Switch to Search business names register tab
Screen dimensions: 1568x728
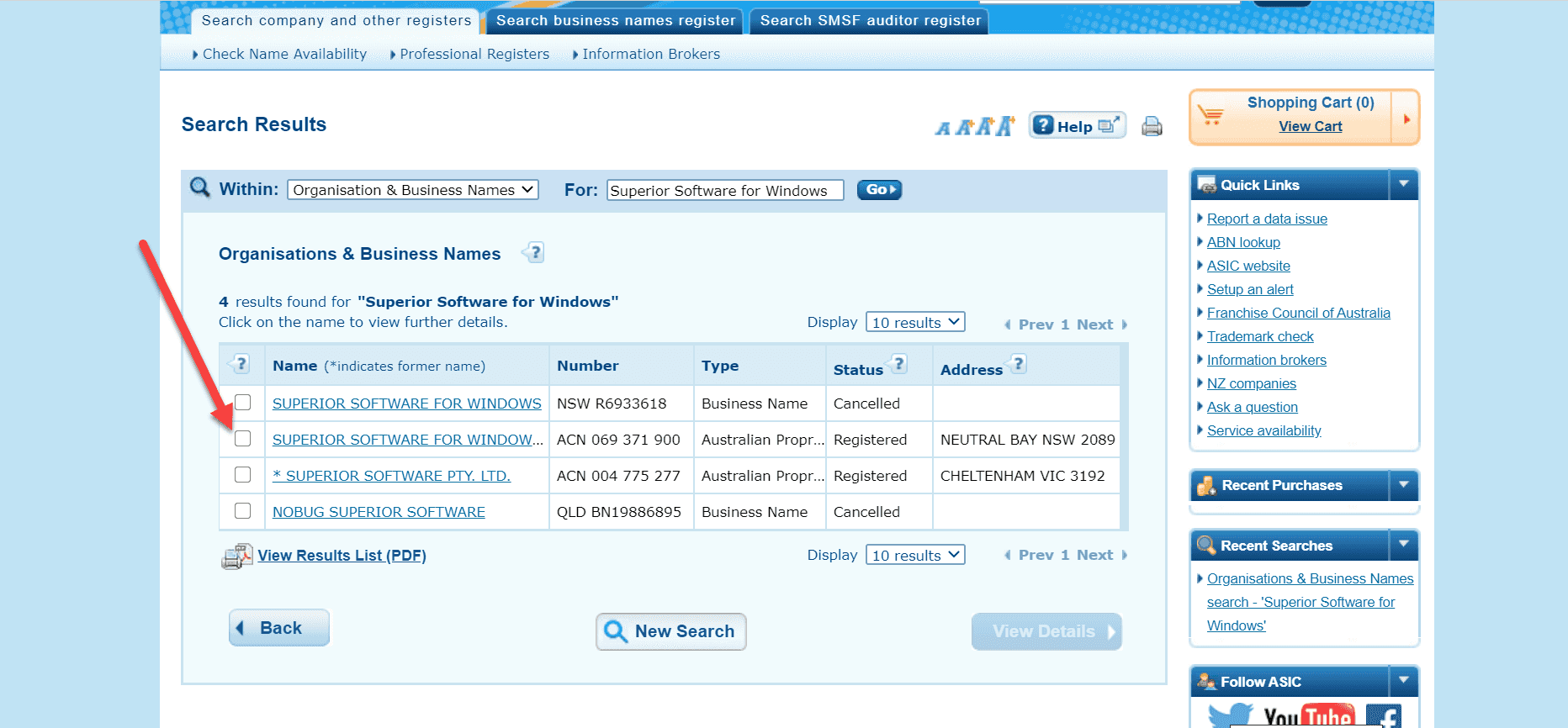615,20
